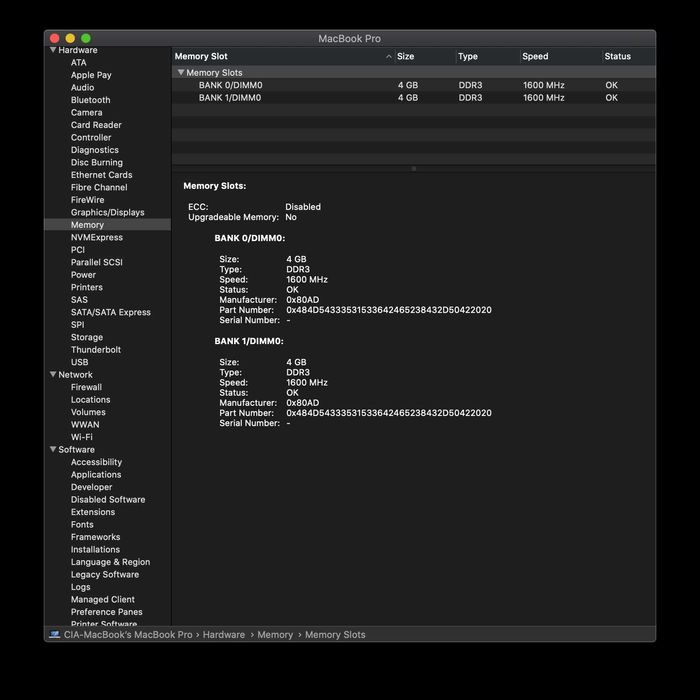Image resolution: width=700 pixels, height=700 pixels.
Task: Show Fonts information
Action: 82,525
